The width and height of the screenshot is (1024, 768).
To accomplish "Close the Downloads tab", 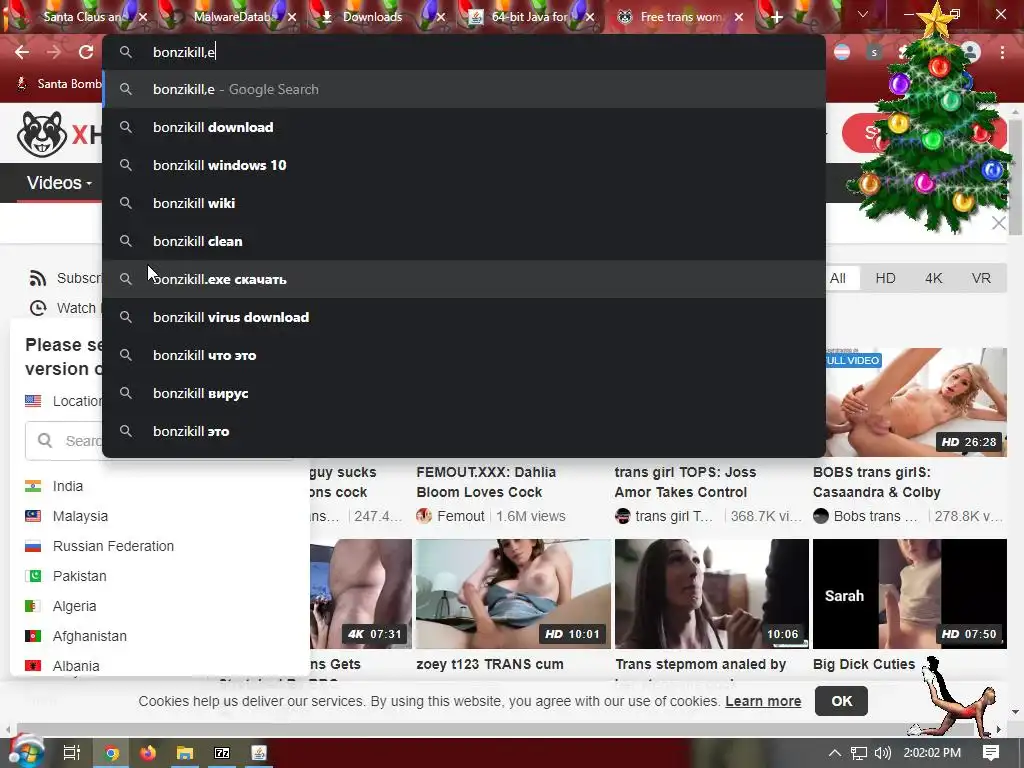I will [x=441, y=18].
